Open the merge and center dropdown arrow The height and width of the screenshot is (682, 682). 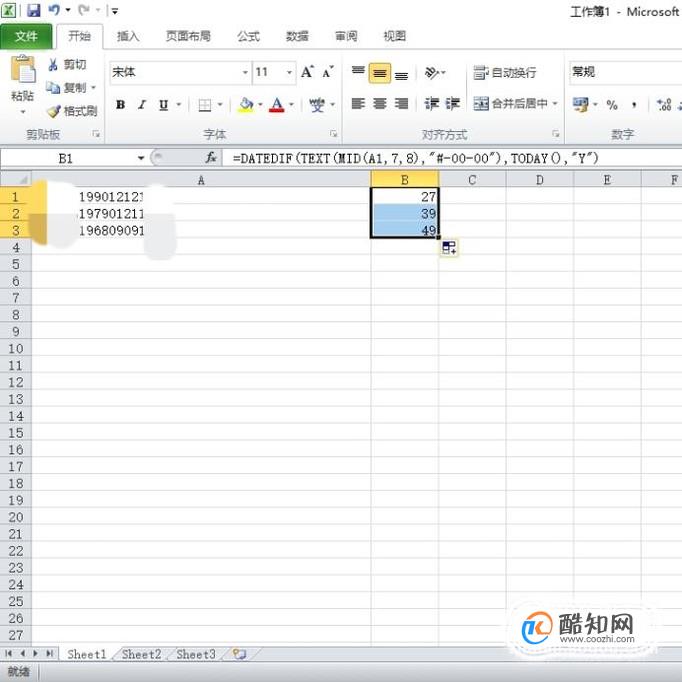coord(555,104)
